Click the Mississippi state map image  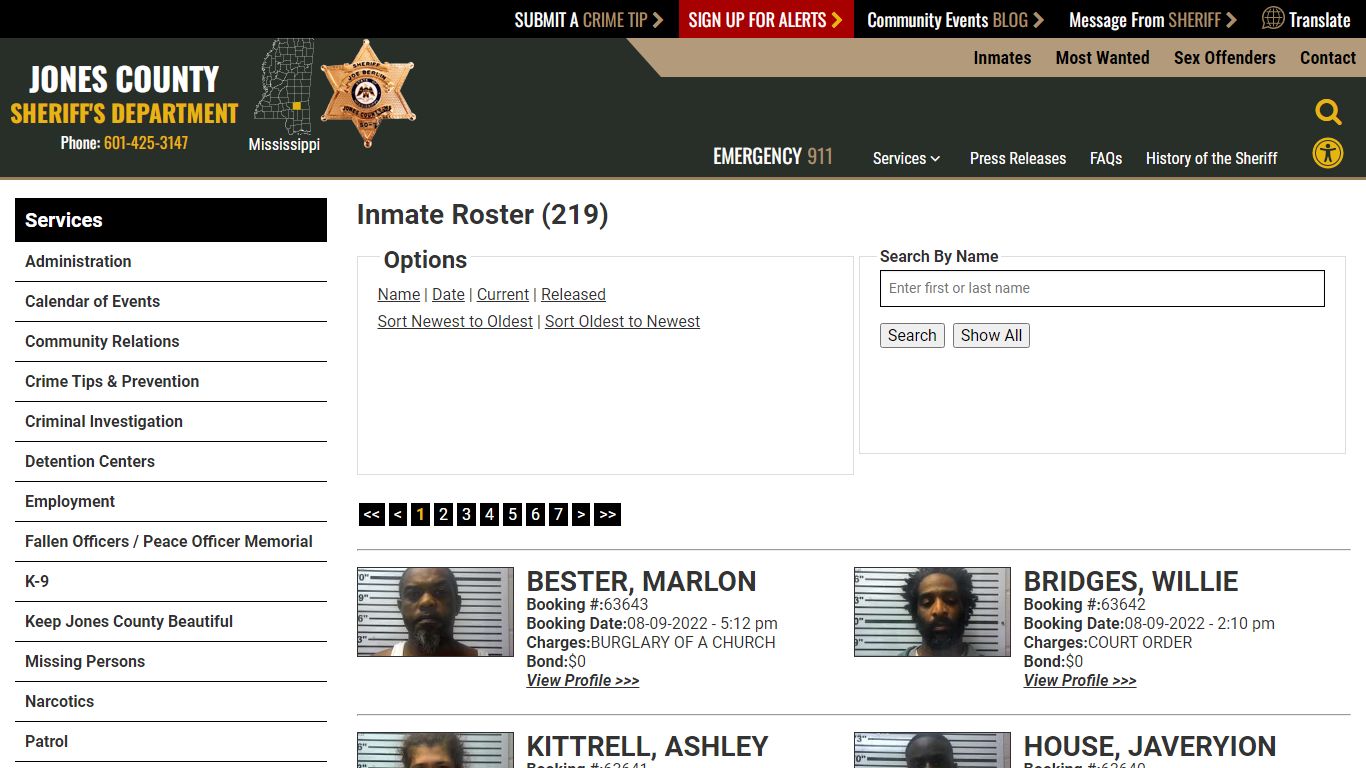284,86
